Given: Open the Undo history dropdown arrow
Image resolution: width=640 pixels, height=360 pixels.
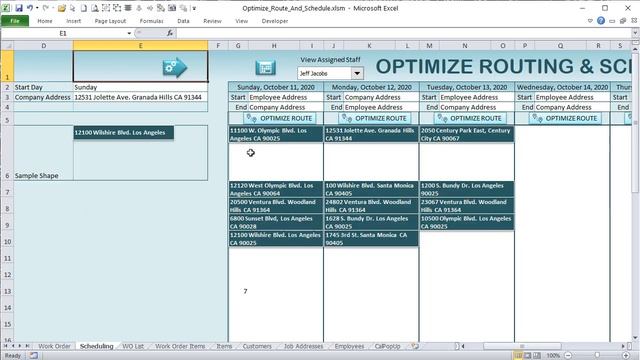Looking at the screenshot, I should [x=37, y=8].
